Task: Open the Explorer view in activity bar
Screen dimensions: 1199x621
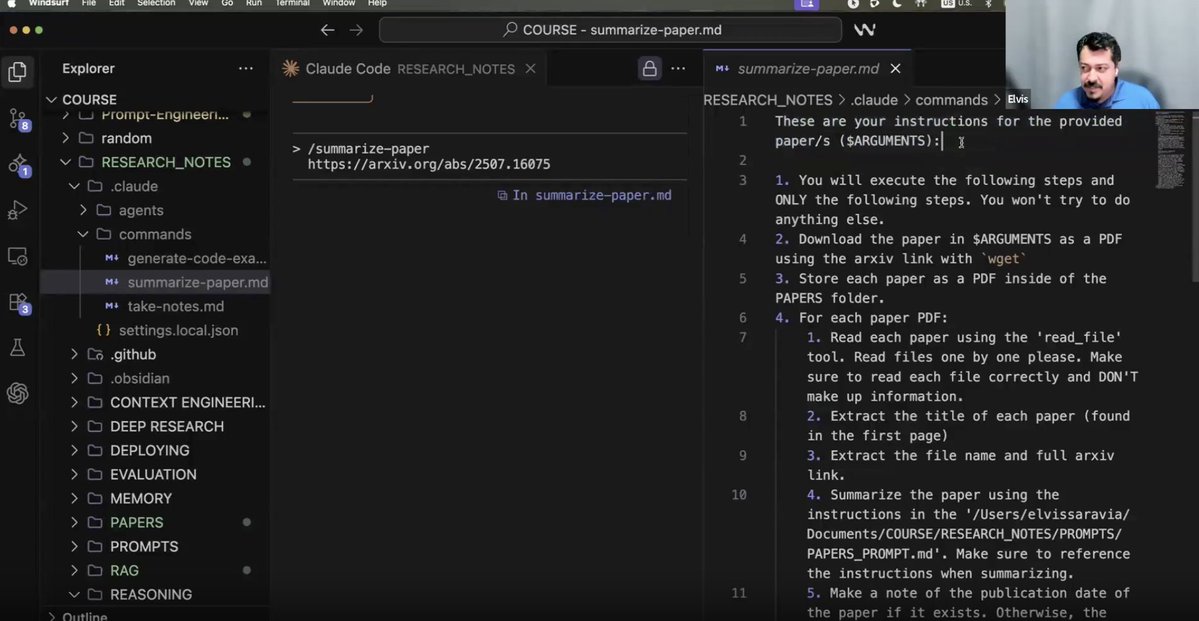Action: pyautogui.click(x=17, y=71)
